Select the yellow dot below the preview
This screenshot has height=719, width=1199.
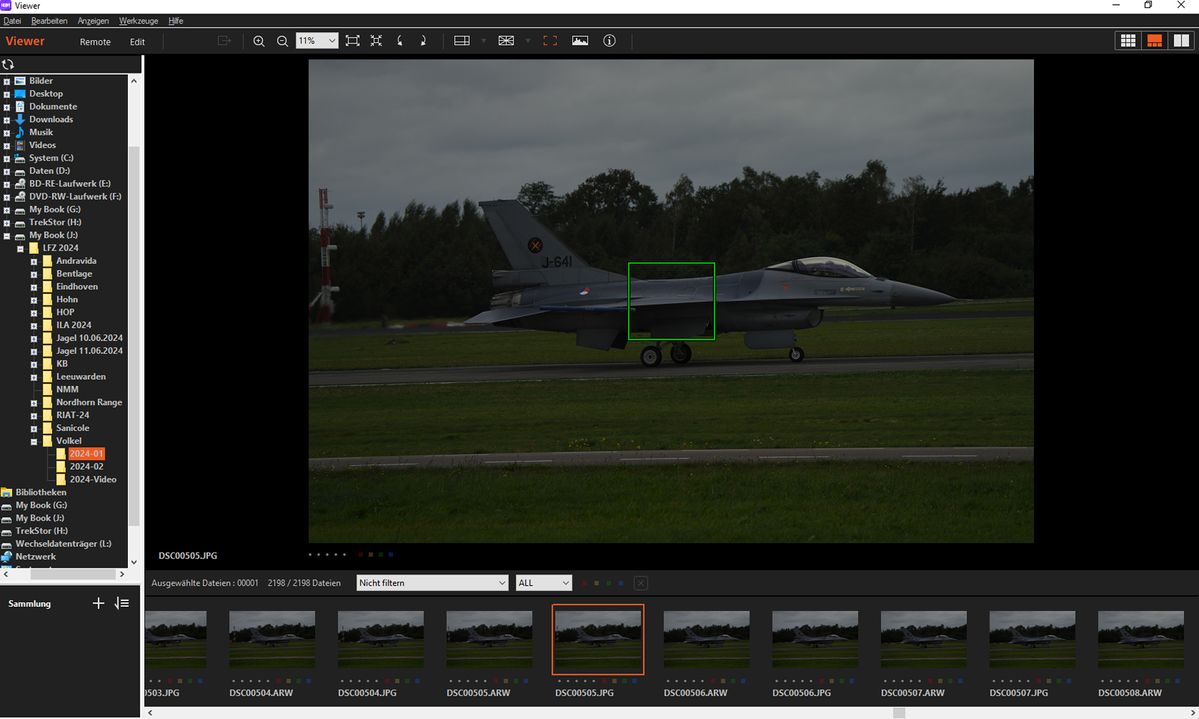click(370, 554)
